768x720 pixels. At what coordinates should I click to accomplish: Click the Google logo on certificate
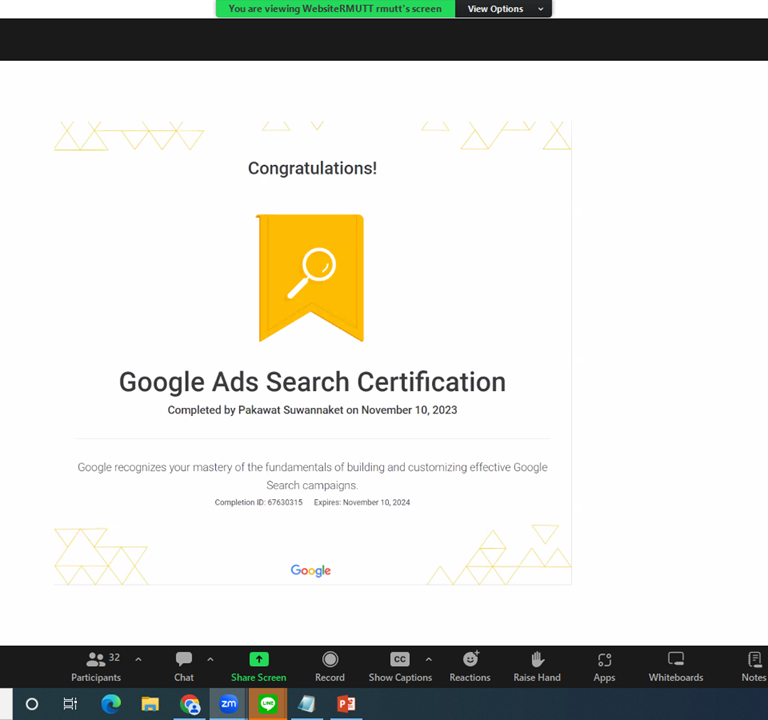pos(311,571)
